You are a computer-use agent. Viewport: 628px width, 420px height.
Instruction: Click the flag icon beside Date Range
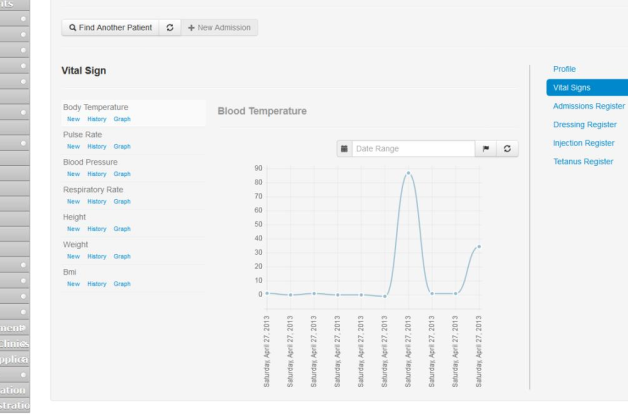coord(486,148)
